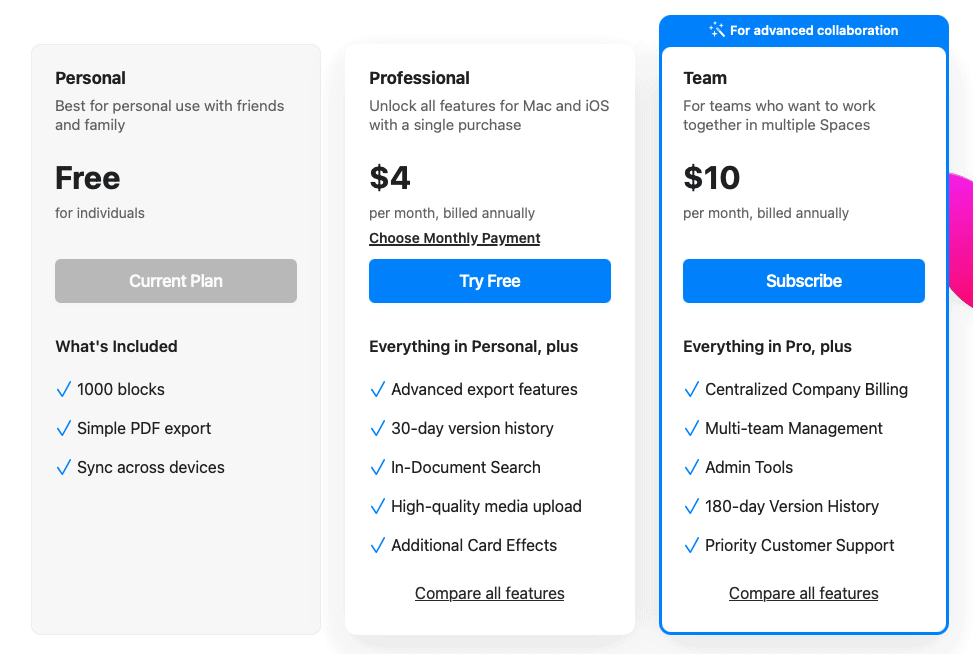
Task: Select the Priority Customer Support checkmark
Action: click(x=692, y=545)
